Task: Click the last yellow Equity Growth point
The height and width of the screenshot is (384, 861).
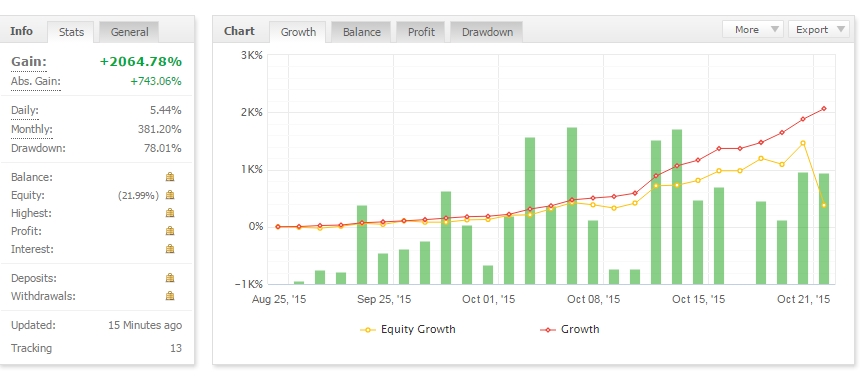Action: [x=824, y=205]
